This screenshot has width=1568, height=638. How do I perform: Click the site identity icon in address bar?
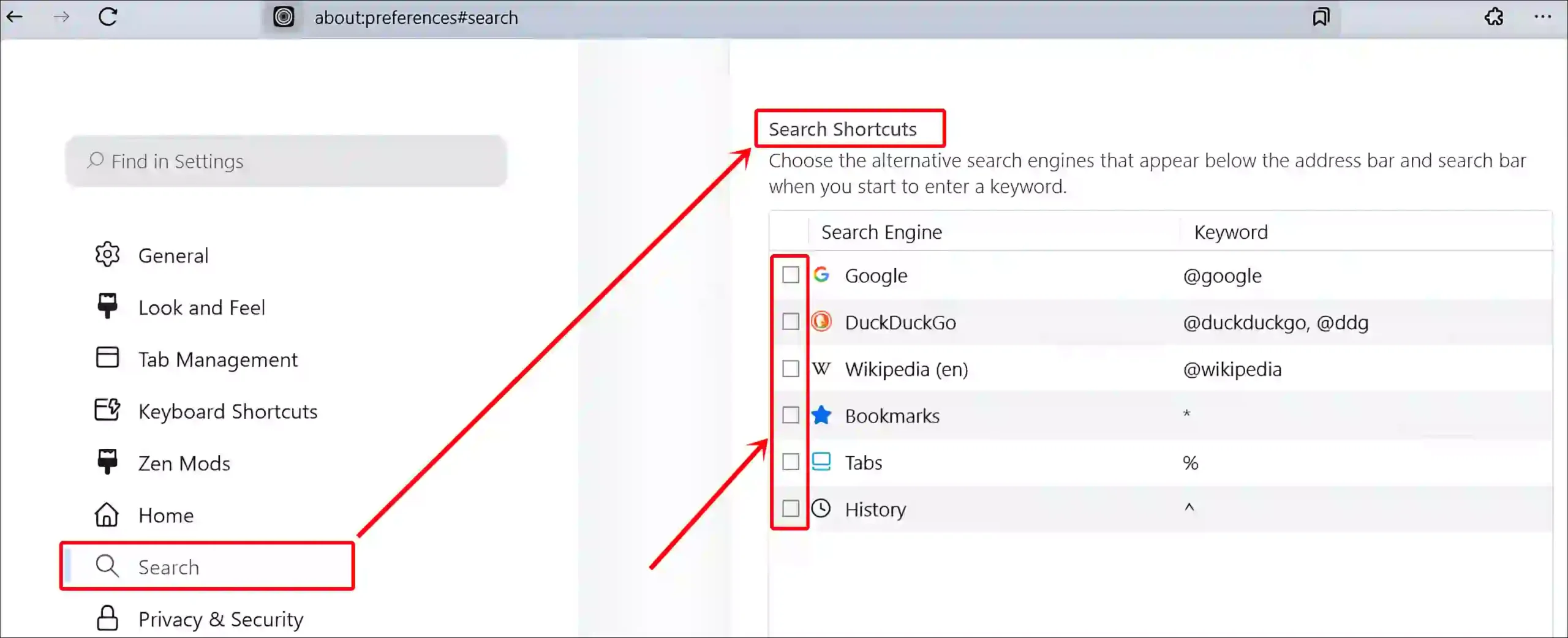click(284, 17)
